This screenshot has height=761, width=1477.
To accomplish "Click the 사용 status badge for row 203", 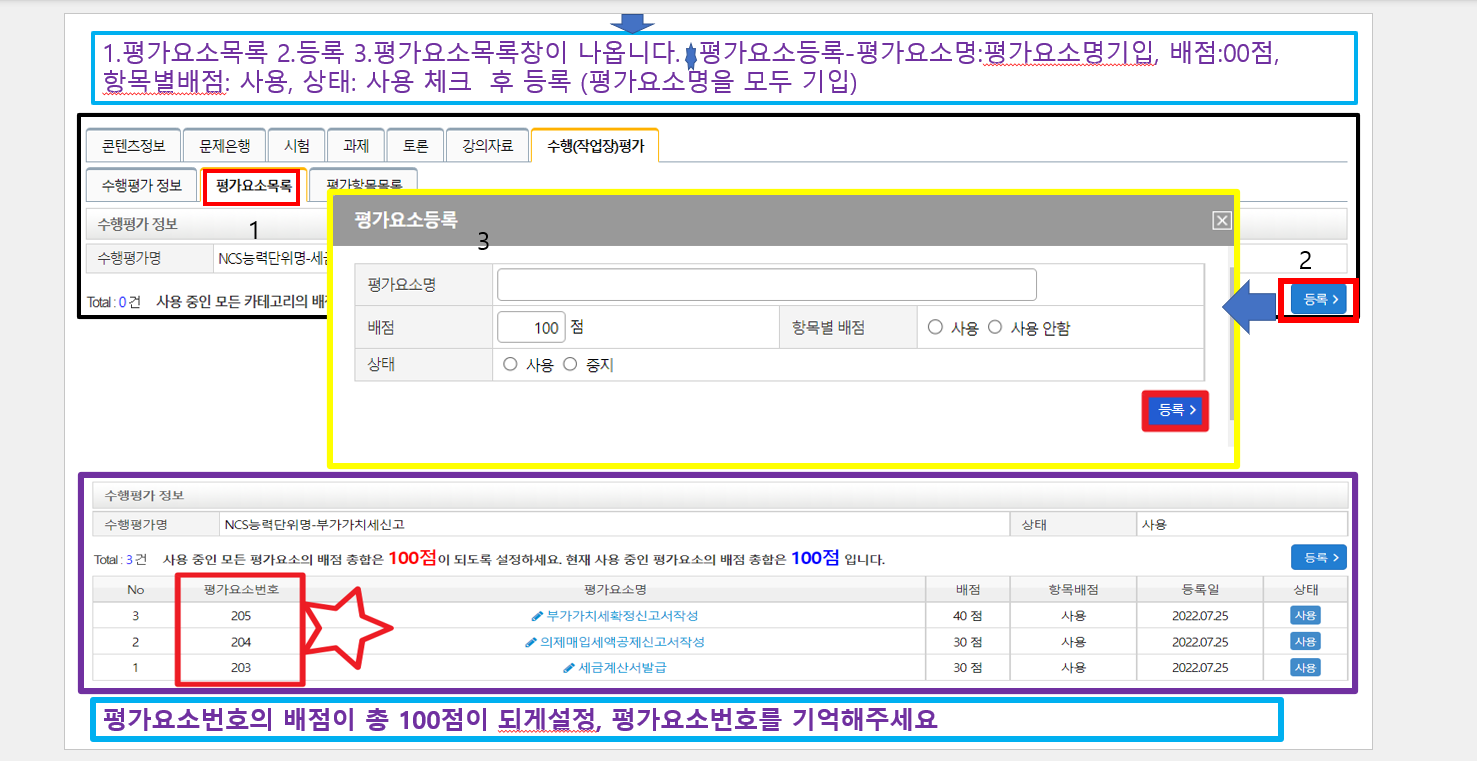I will [x=1305, y=667].
